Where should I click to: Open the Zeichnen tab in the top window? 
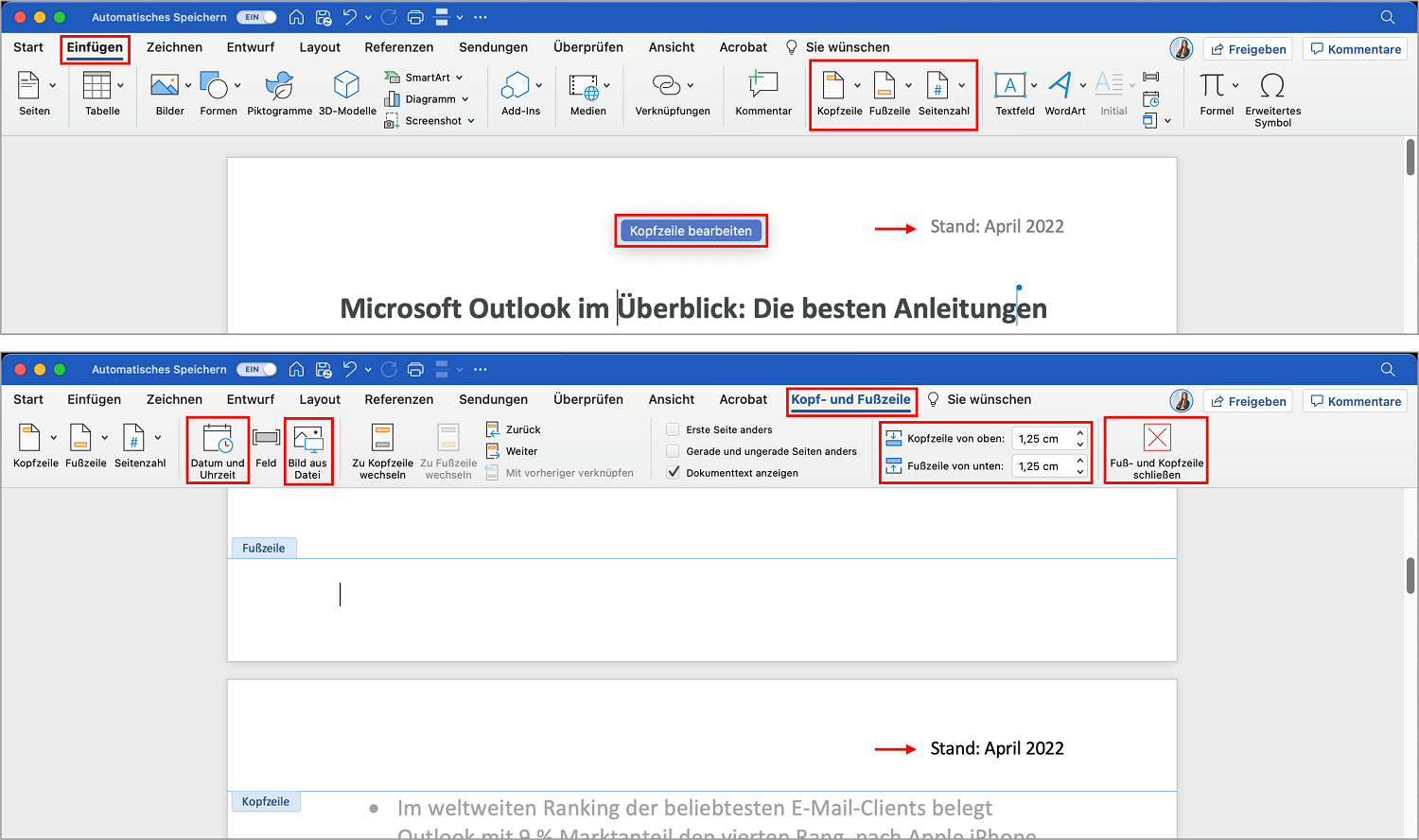[174, 47]
